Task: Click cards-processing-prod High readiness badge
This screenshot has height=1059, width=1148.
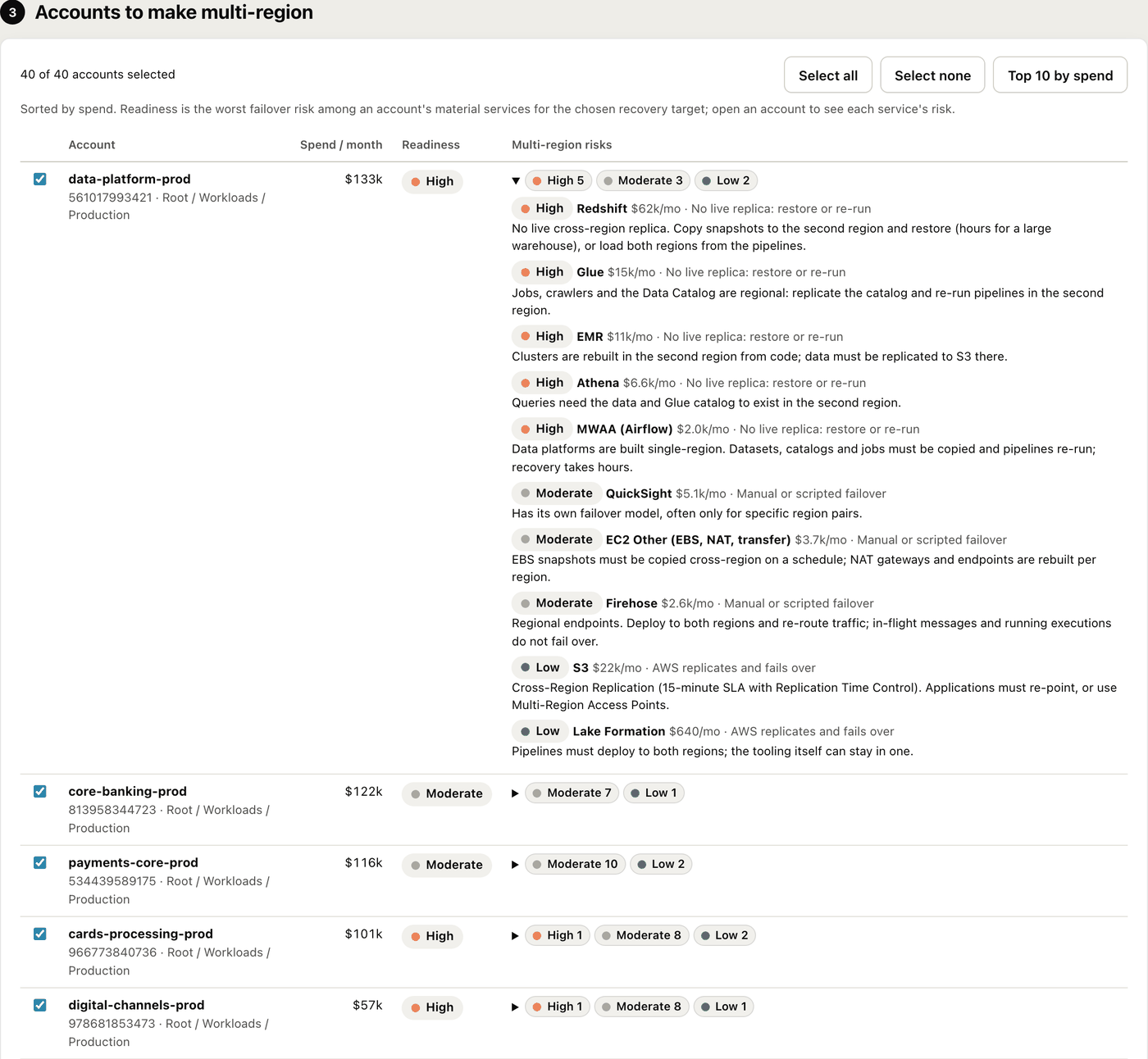Action: coord(432,936)
